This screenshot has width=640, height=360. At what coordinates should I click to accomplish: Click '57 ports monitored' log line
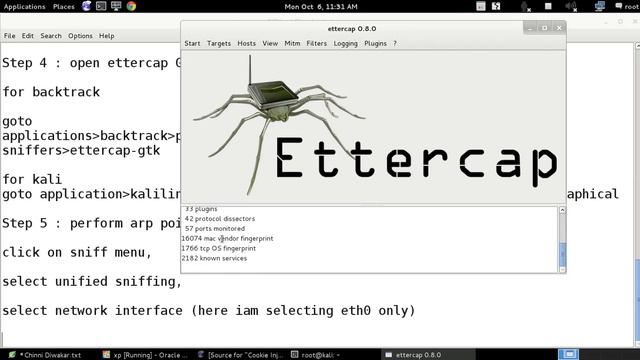point(215,229)
